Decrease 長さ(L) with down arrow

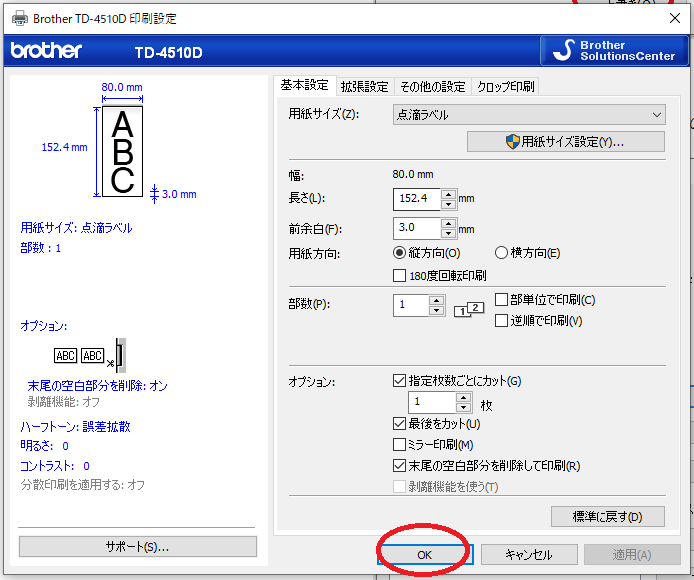[448, 204]
